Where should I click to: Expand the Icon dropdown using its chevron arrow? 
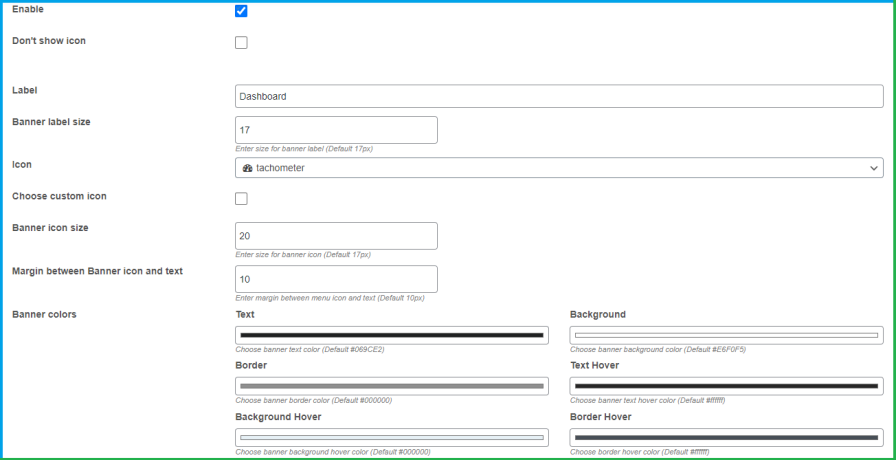875,168
